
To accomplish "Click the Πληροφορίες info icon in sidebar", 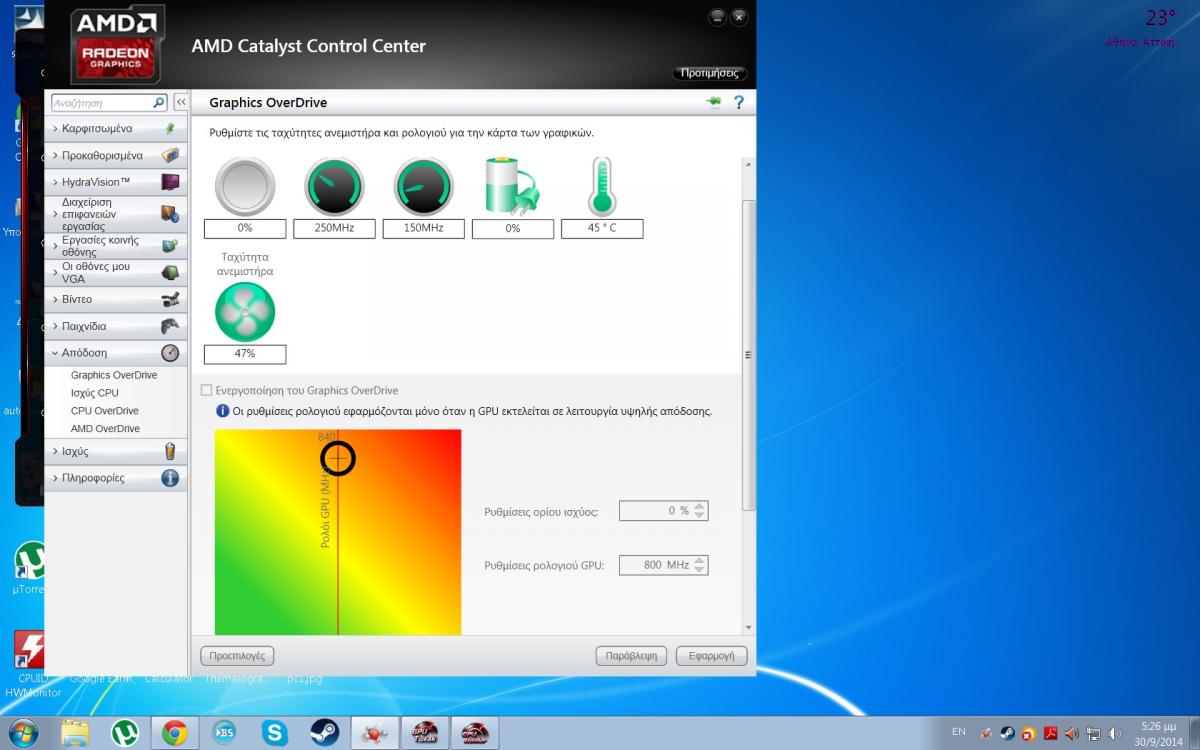I will click(170, 478).
